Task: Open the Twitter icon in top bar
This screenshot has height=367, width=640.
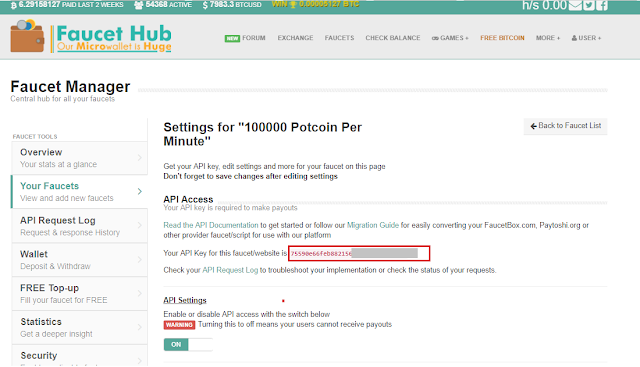Action: 589,5
